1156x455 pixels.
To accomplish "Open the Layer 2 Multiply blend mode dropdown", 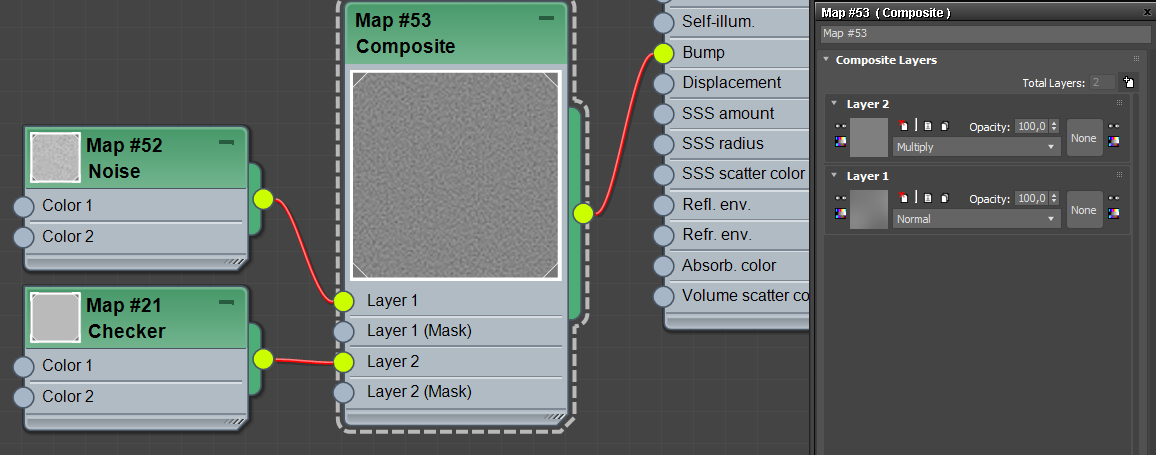I will [x=976, y=147].
